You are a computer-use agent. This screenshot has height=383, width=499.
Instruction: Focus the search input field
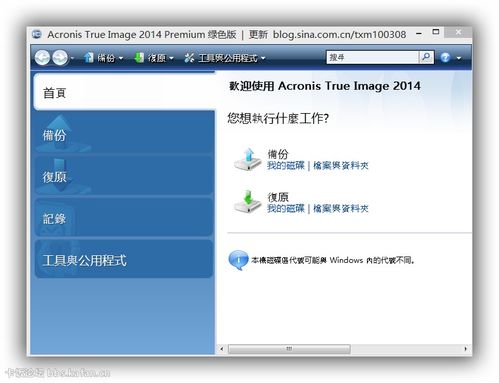(372, 57)
